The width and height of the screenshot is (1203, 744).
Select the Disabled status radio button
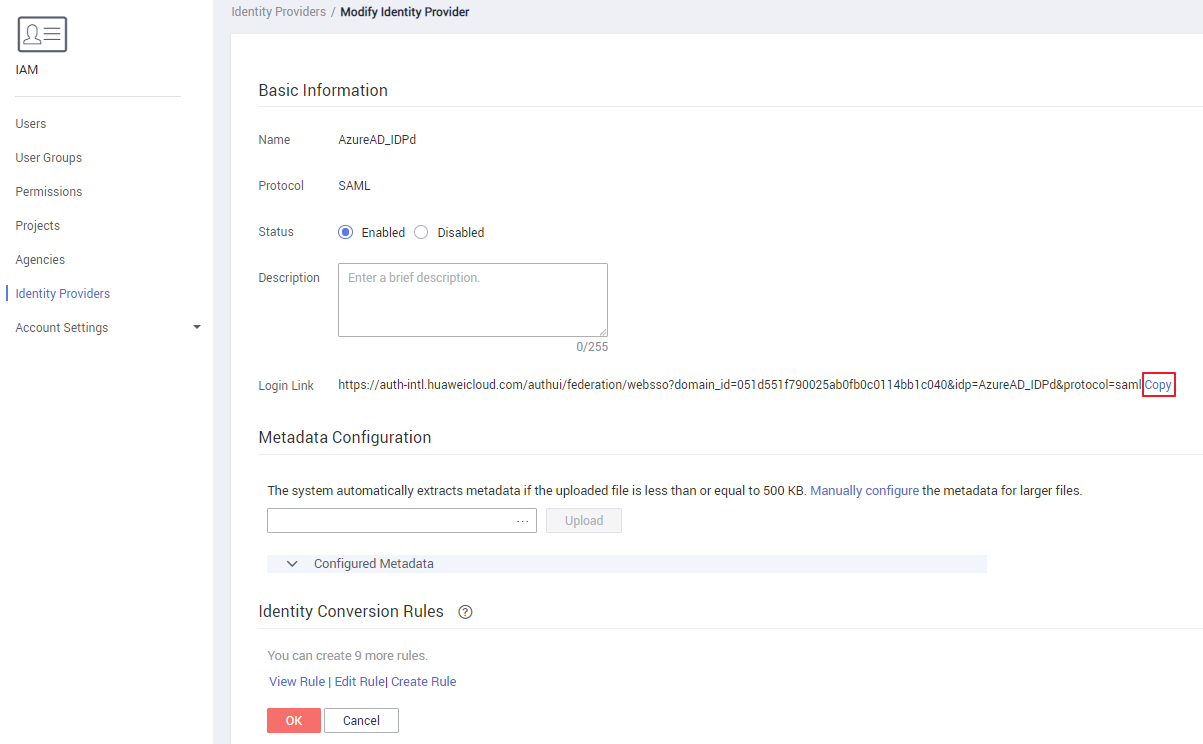click(x=421, y=232)
